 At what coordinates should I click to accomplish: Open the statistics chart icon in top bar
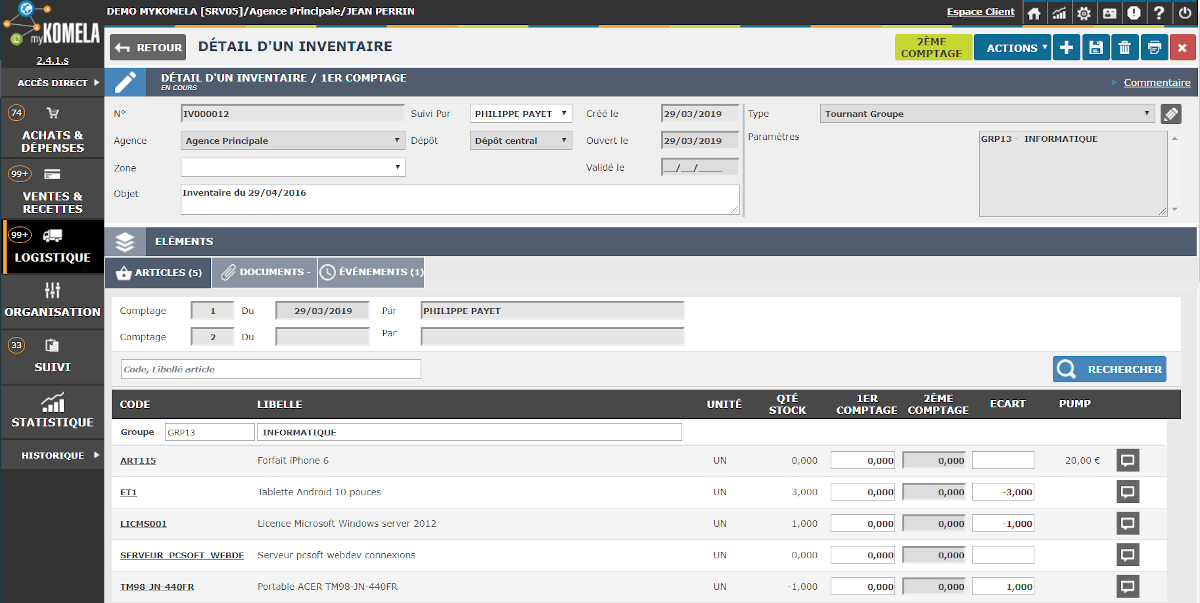pos(1059,13)
